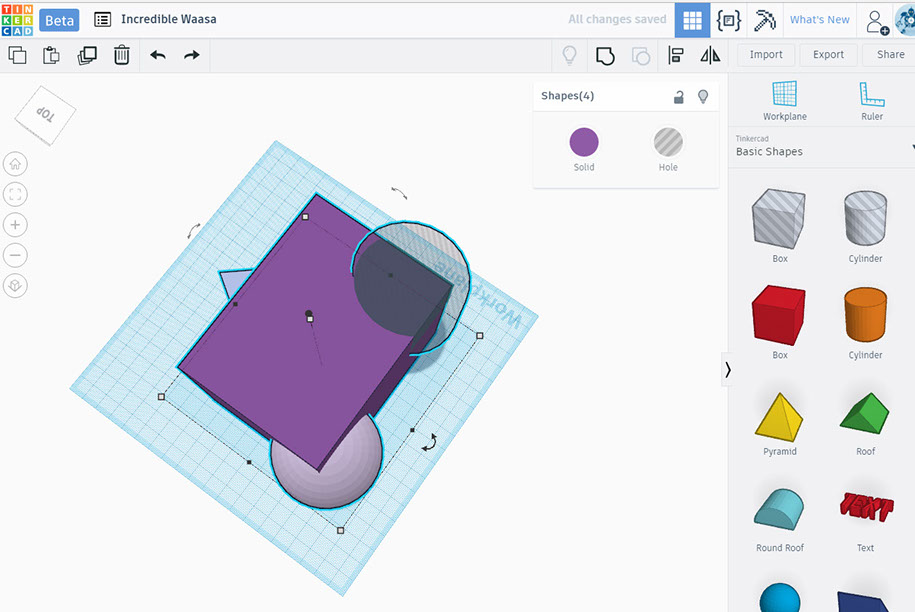This screenshot has height=612, width=915.
Task: Redo the last action
Action: (191, 55)
